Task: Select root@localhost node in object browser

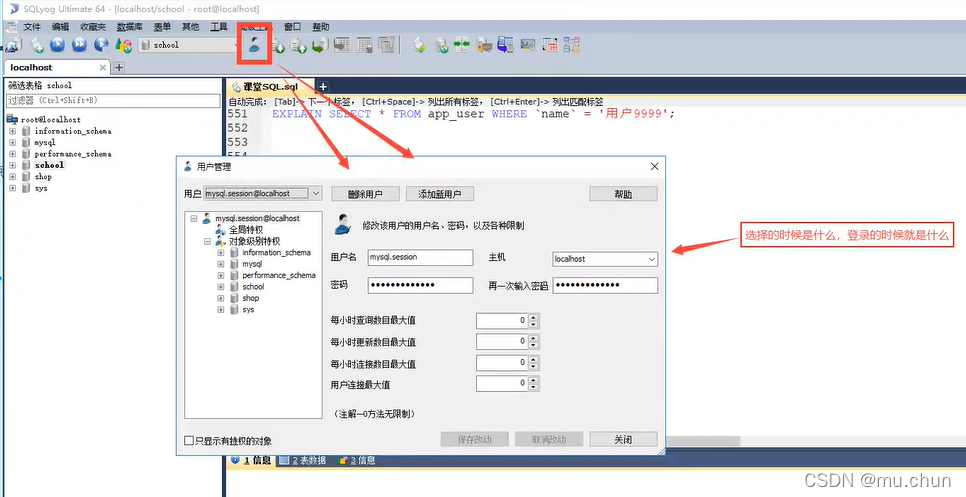Action: [51, 119]
